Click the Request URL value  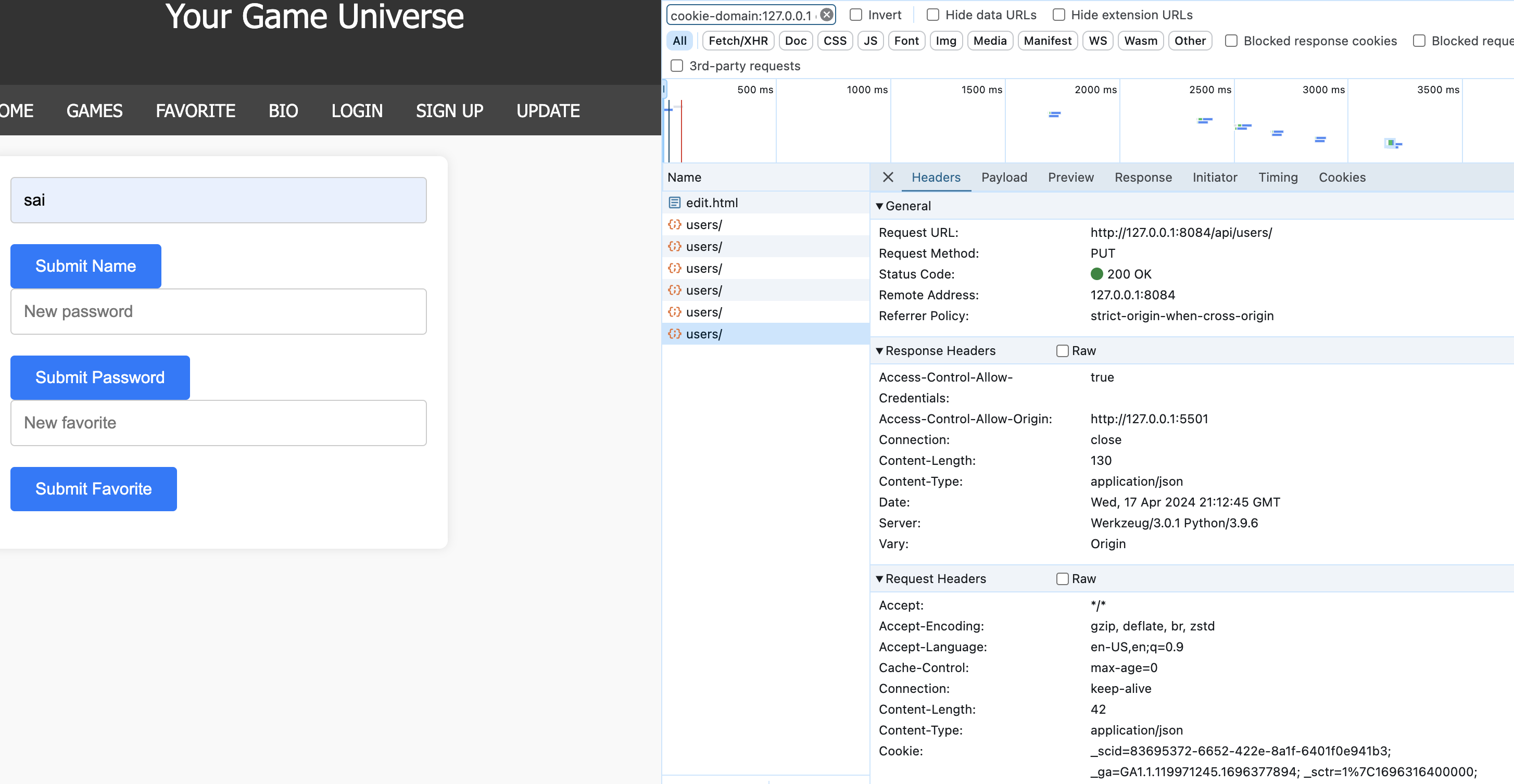pos(1181,232)
